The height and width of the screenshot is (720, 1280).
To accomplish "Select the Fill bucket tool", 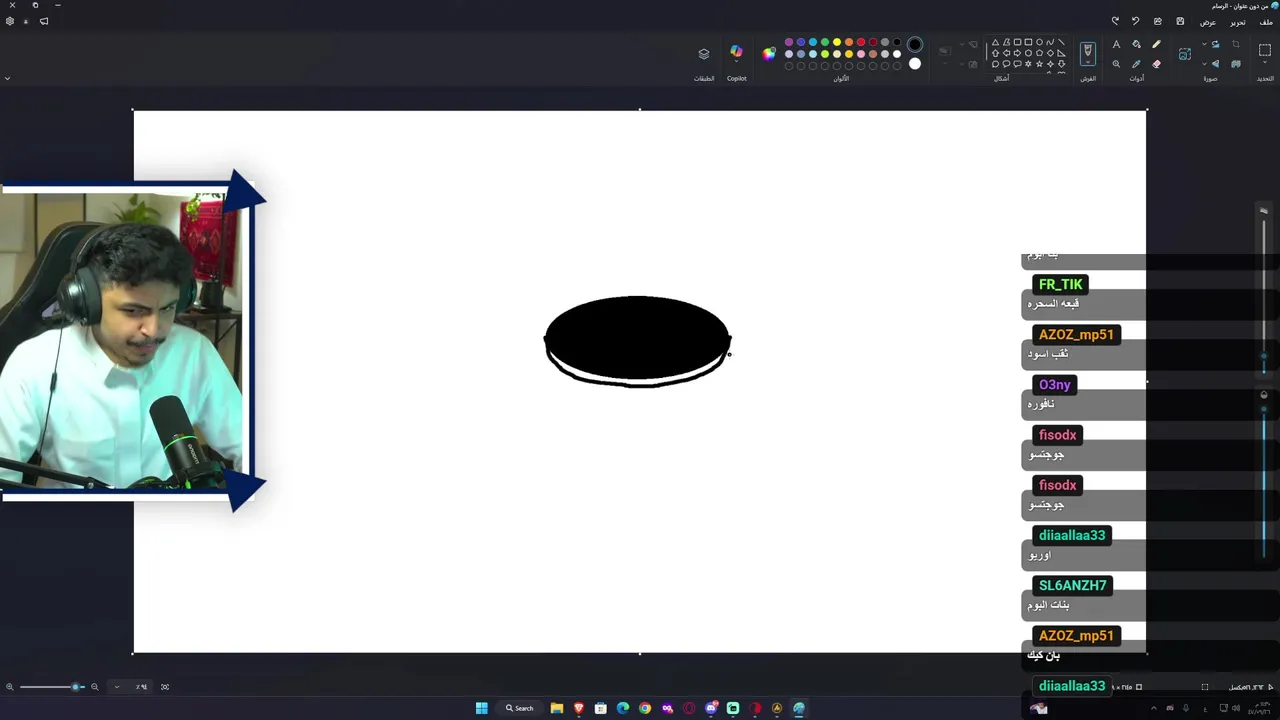I will [1136, 43].
